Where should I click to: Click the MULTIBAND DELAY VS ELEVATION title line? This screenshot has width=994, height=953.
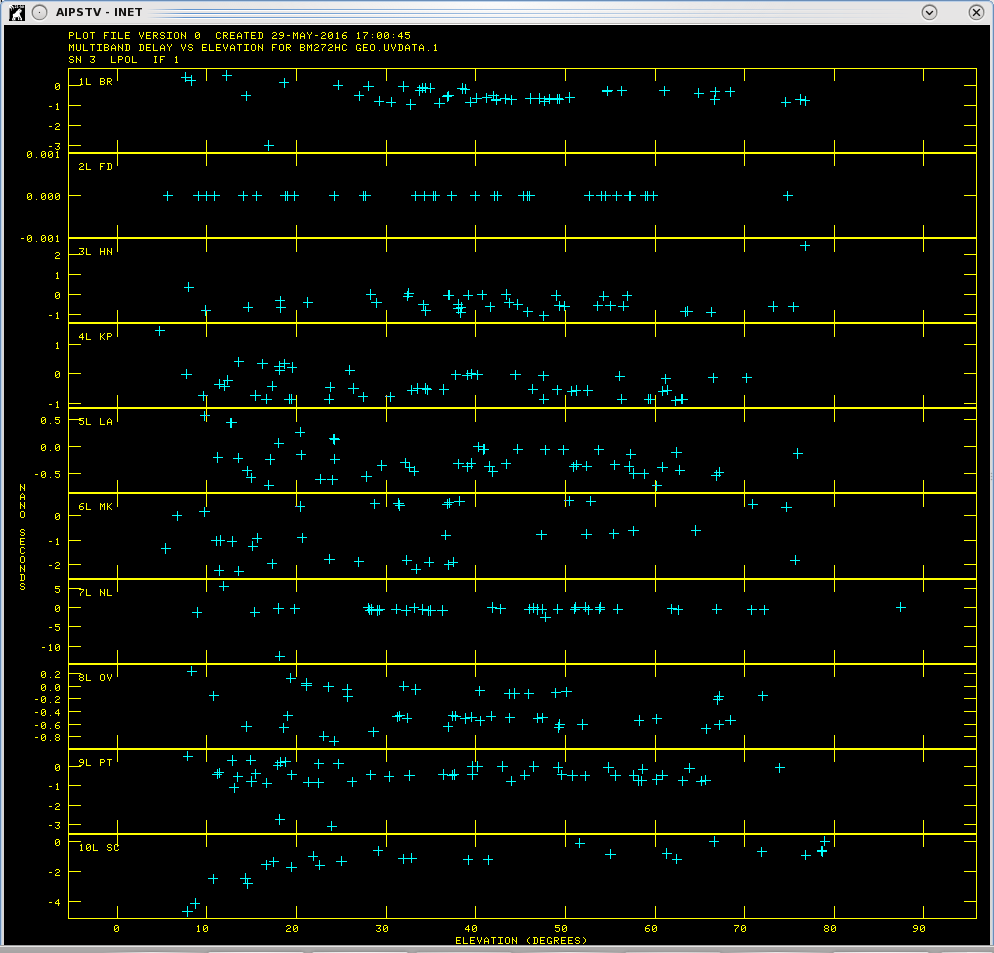tap(253, 48)
